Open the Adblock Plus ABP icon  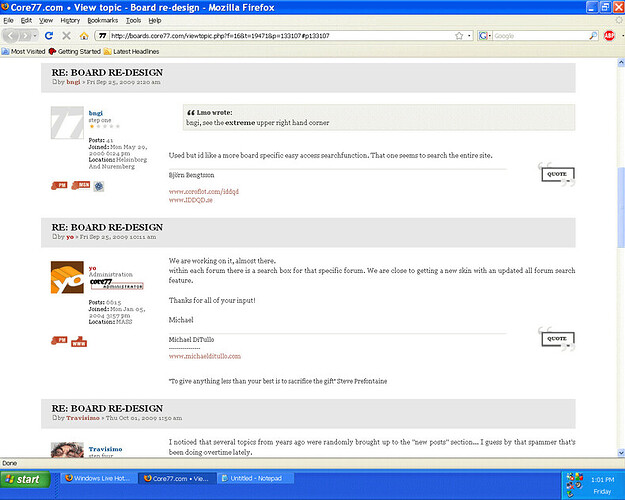[x=609, y=36]
